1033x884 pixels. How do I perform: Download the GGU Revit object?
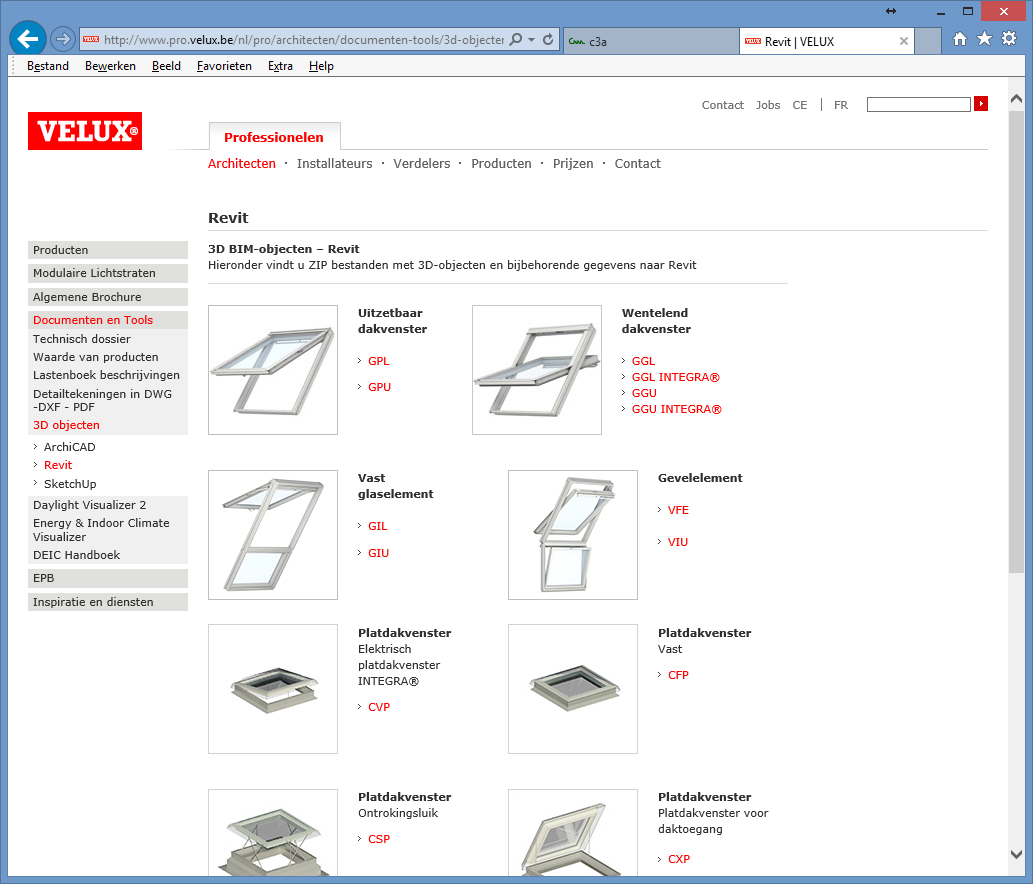click(644, 393)
